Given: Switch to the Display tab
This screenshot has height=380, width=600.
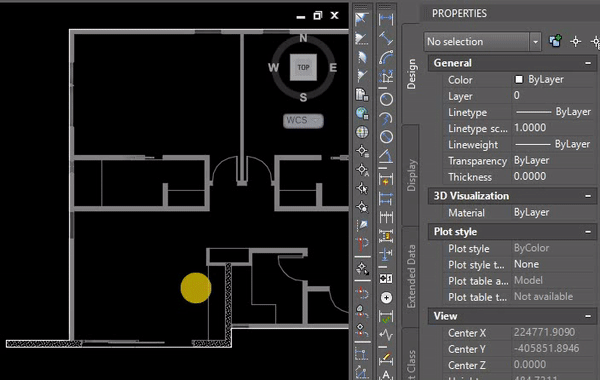Looking at the screenshot, I should coord(411,175).
